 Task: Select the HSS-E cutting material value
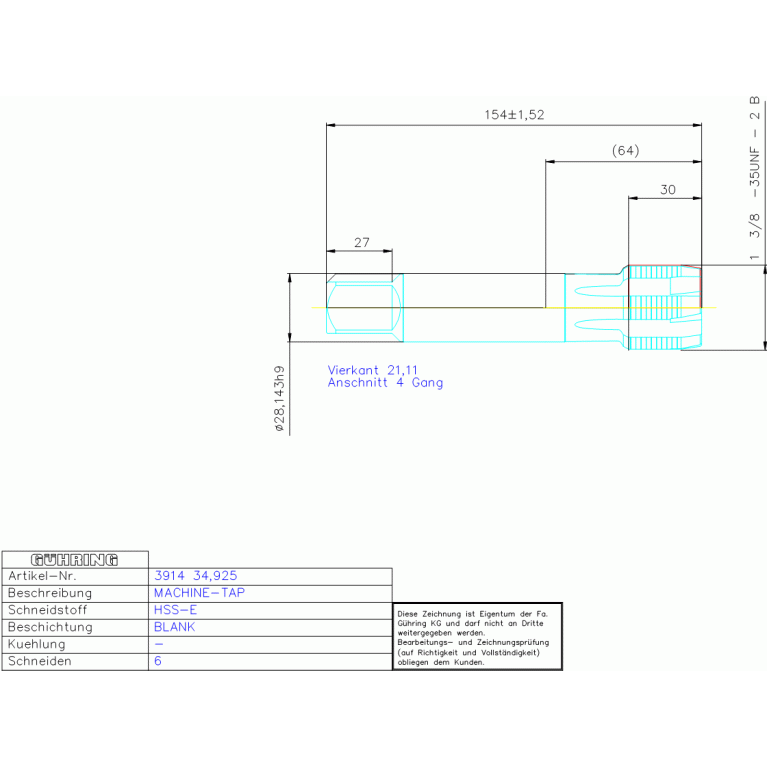tap(175, 610)
